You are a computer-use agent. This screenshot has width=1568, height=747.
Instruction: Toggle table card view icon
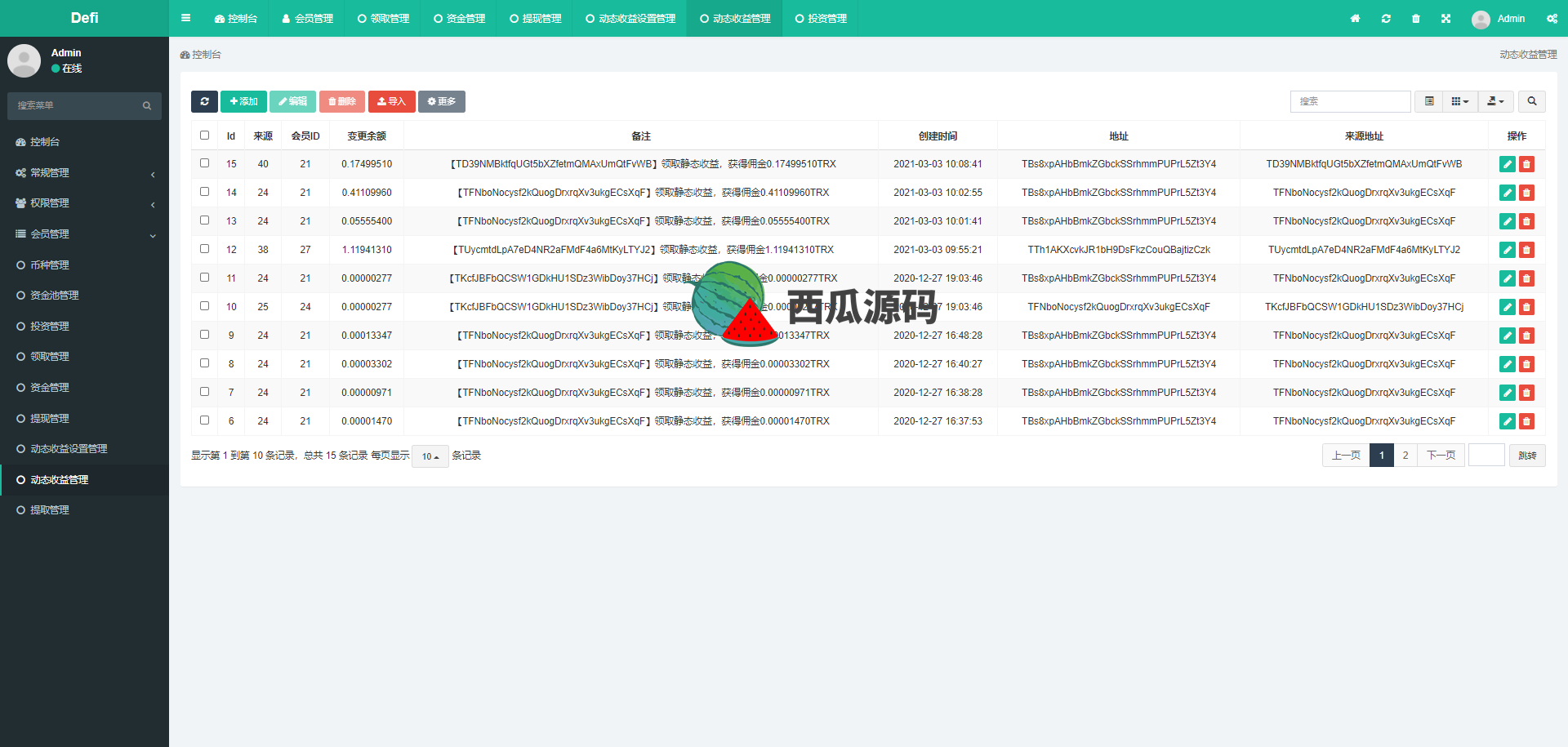coord(1429,101)
